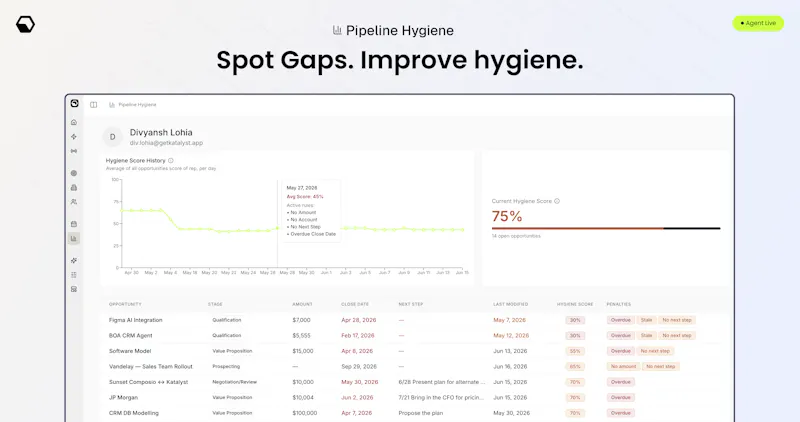Click the calendar icon in sidebar

click(74, 224)
